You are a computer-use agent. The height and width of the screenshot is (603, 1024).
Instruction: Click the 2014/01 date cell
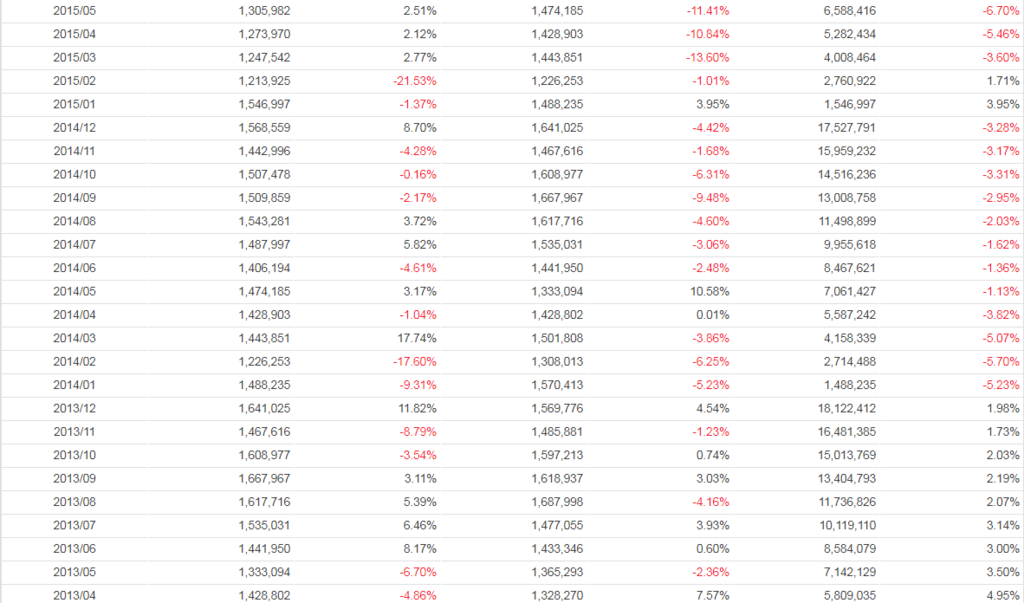(75, 385)
